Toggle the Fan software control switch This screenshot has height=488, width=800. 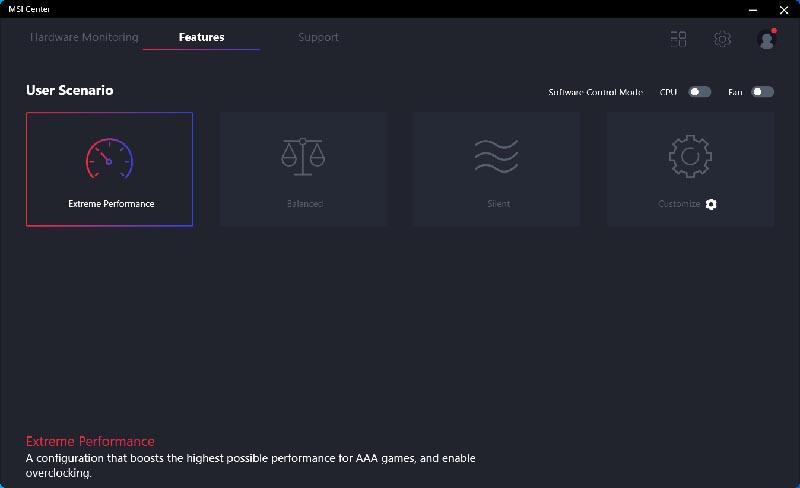(x=763, y=92)
